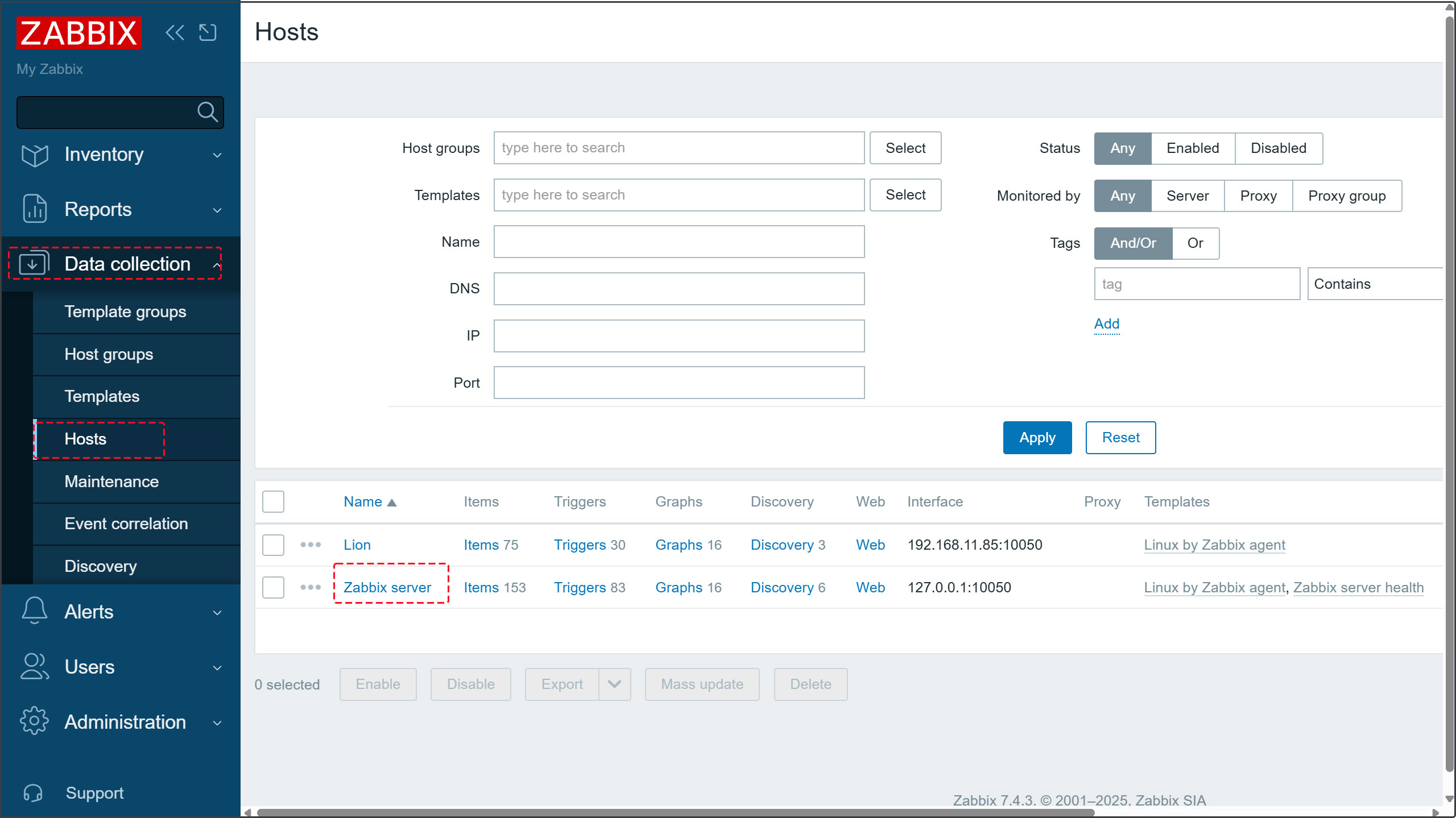Click the Zabbix logo
1456x818 pixels.
point(79,33)
